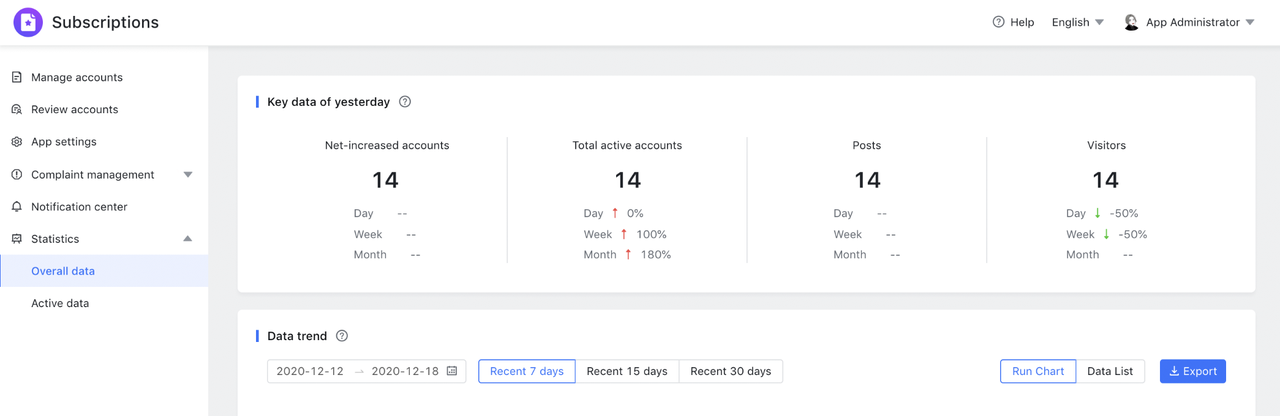The image size is (1280, 416).
Task: Open the App Administrator user menu
Action: click(x=1189, y=22)
